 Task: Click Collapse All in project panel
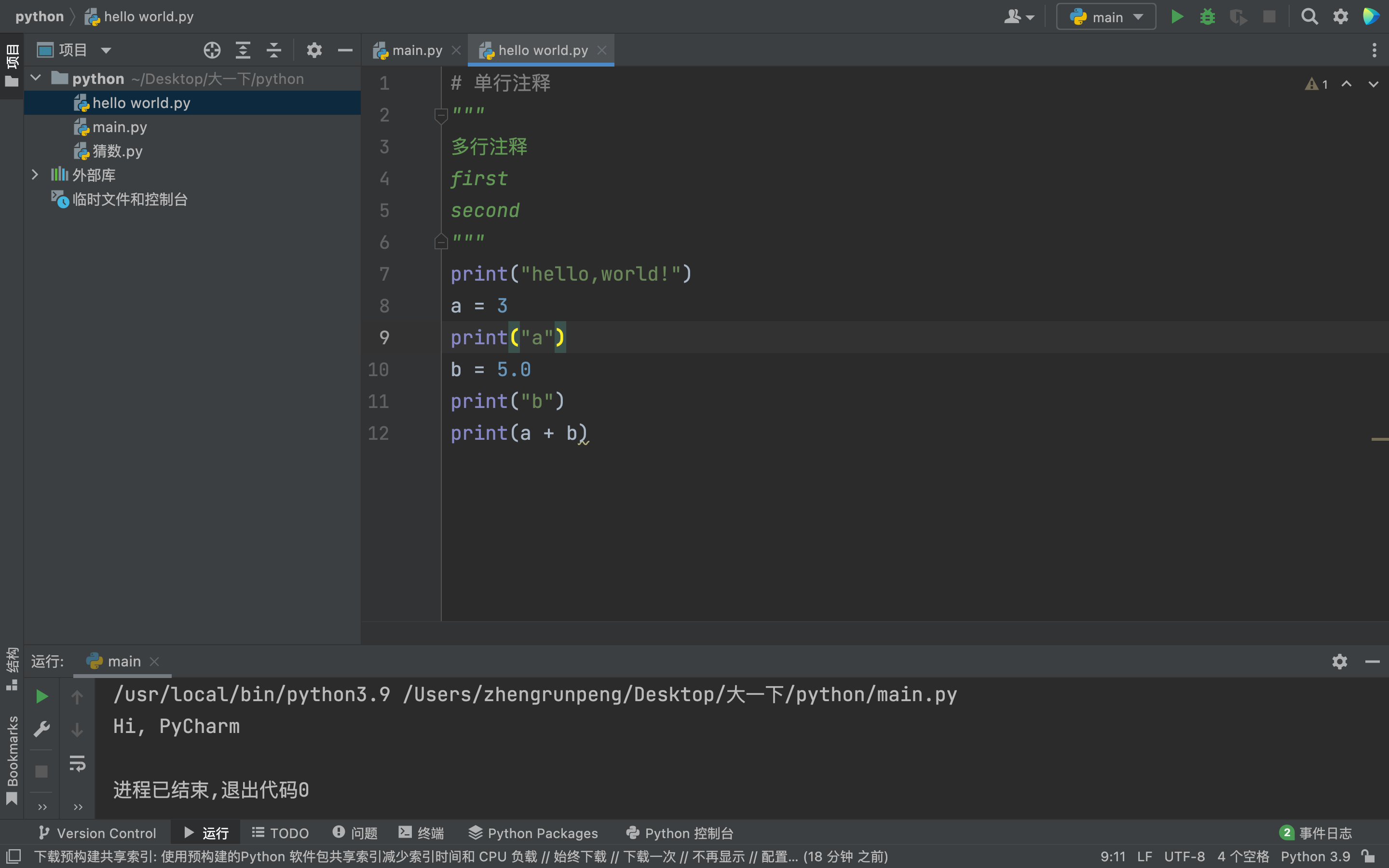click(x=274, y=51)
